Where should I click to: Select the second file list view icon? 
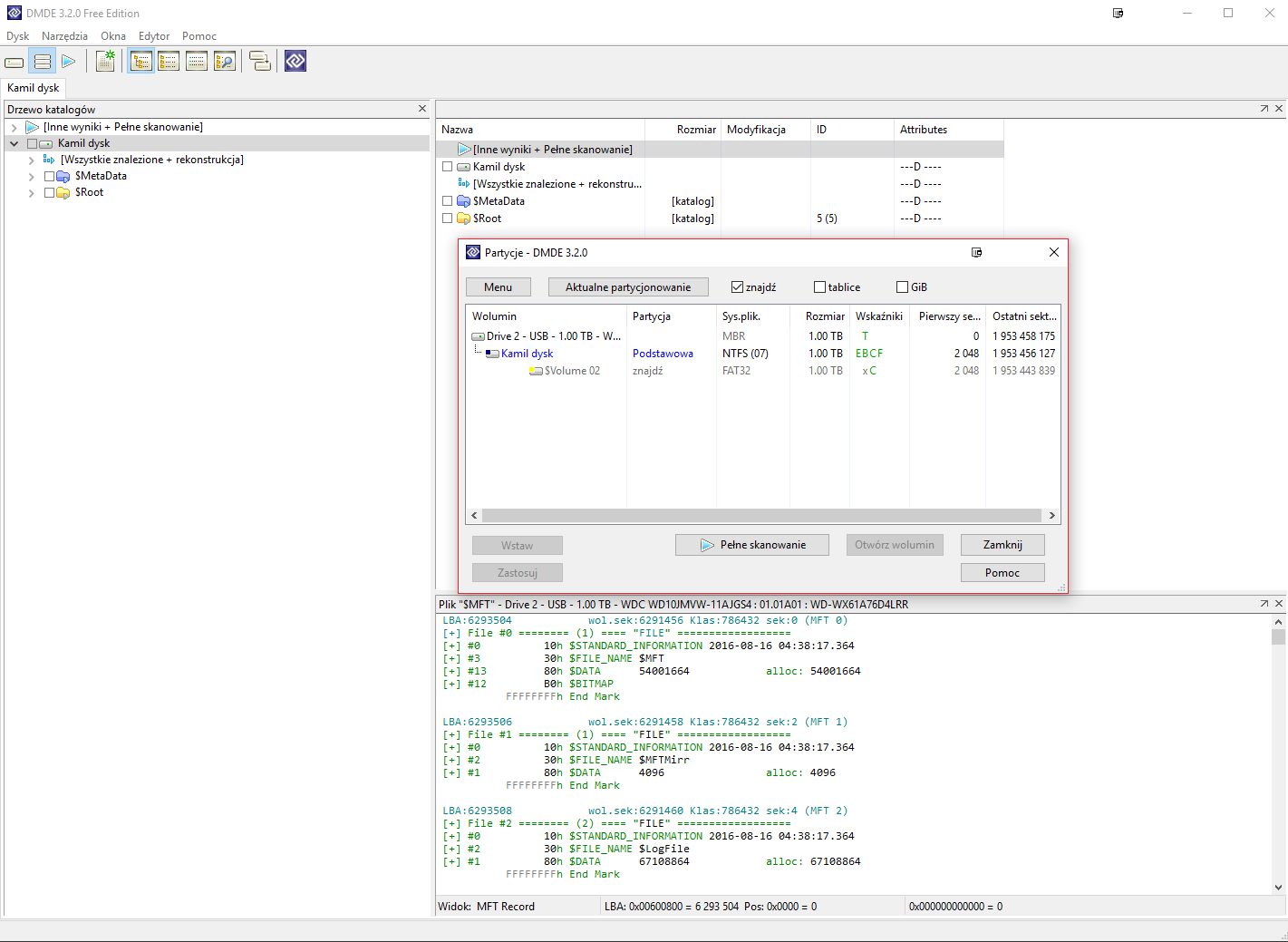tap(169, 61)
